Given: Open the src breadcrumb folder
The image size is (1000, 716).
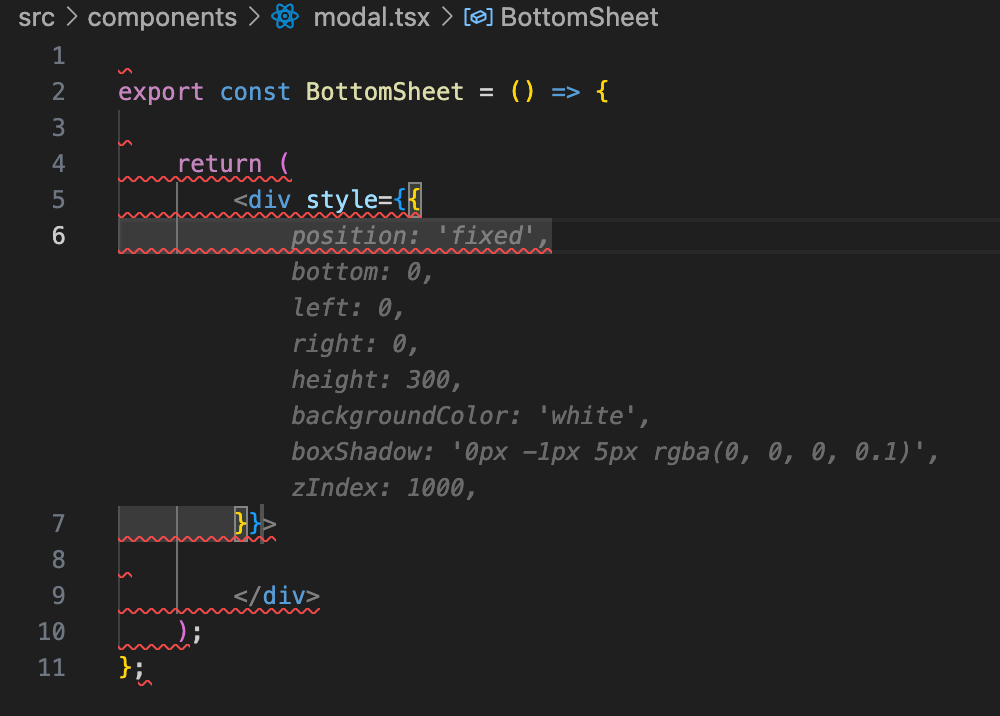Looking at the screenshot, I should (36, 17).
